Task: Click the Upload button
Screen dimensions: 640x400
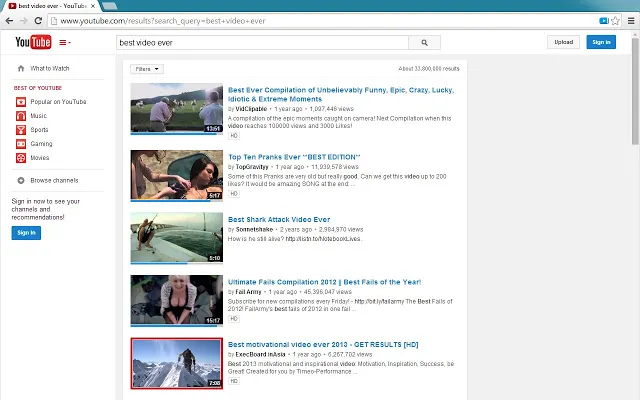Action: coord(563,42)
